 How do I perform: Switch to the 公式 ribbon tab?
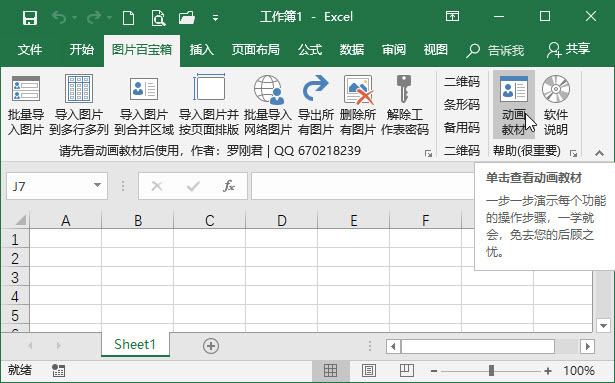(309, 50)
